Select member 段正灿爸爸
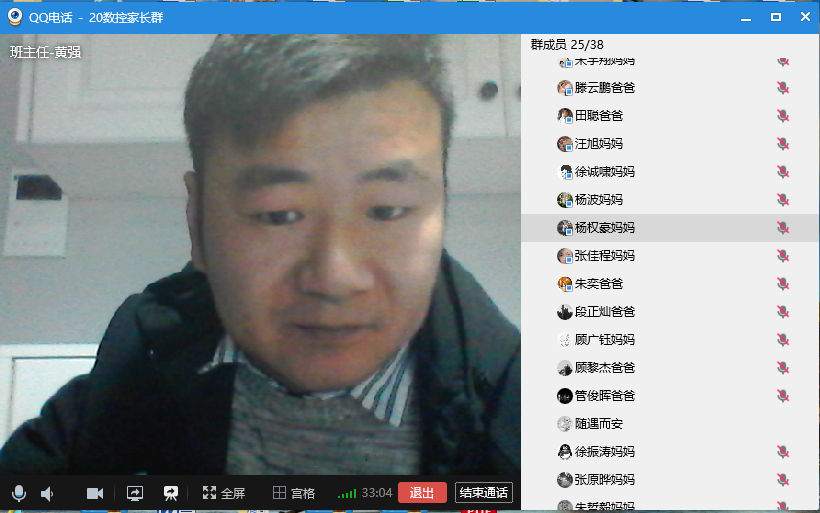This screenshot has width=820, height=513. pyautogui.click(x=670, y=312)
